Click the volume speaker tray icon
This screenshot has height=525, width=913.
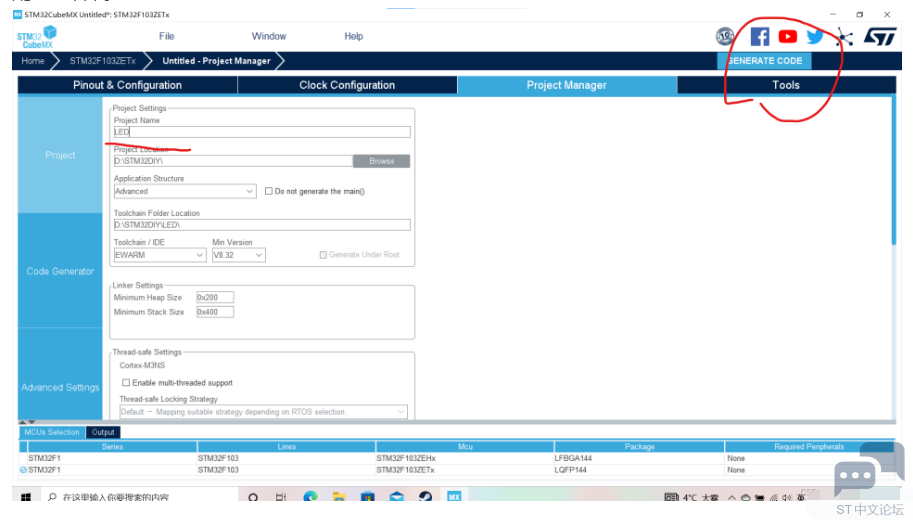[x=787, y=498]
